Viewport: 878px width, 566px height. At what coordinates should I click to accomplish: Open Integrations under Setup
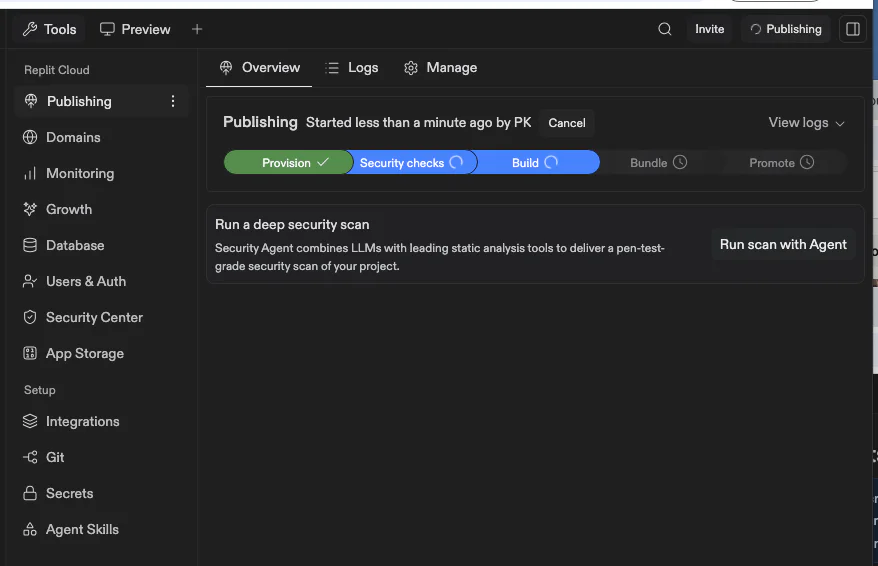102,422
